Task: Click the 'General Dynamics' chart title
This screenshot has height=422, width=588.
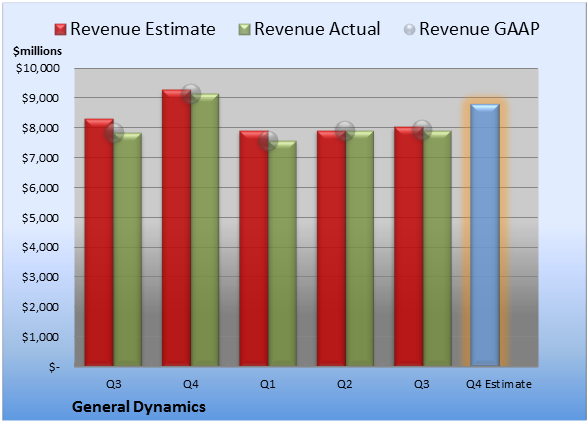Action: [139, 407]
